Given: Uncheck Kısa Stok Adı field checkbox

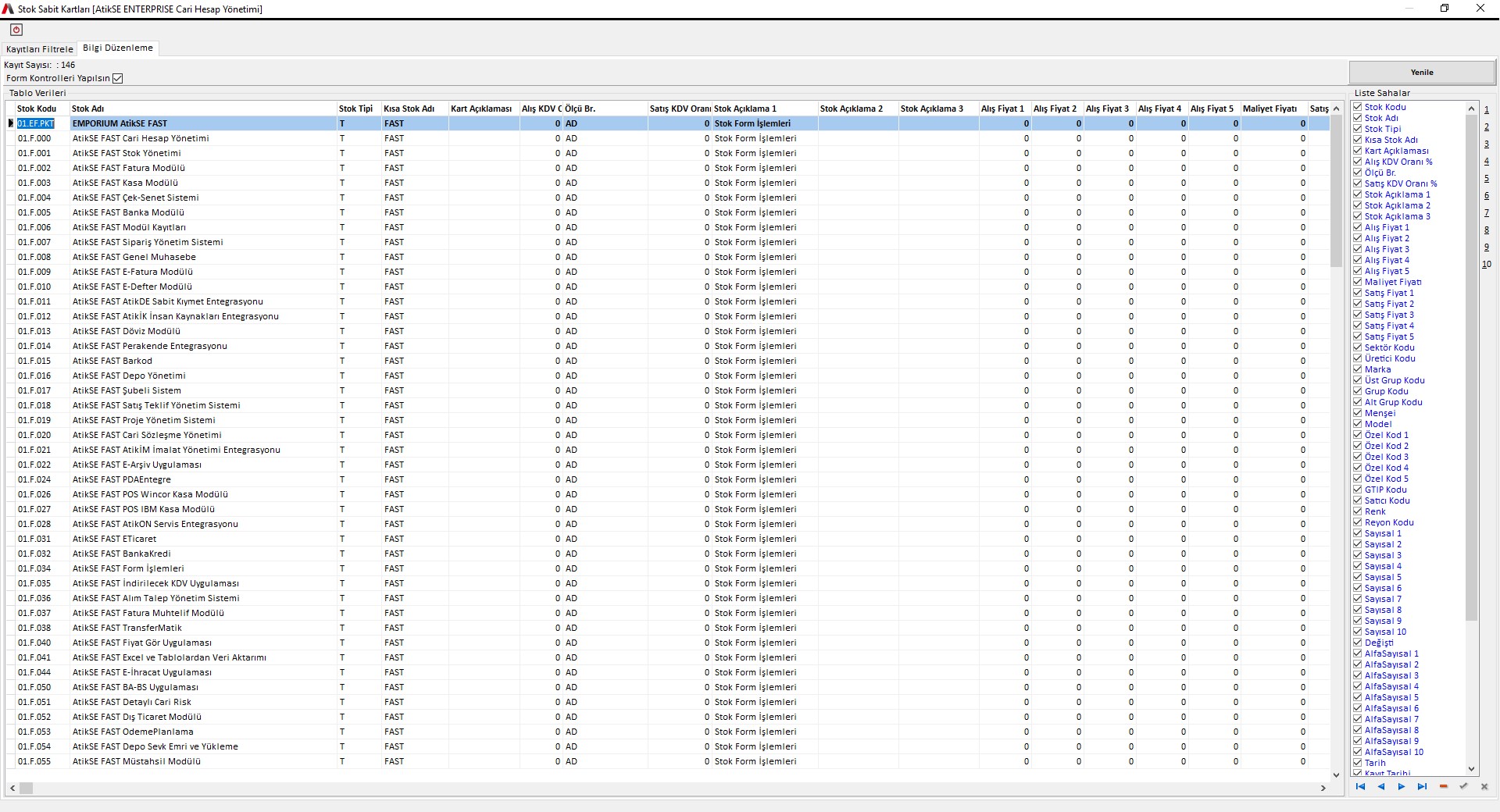Looking at the screenshot, I should 1358,140.
